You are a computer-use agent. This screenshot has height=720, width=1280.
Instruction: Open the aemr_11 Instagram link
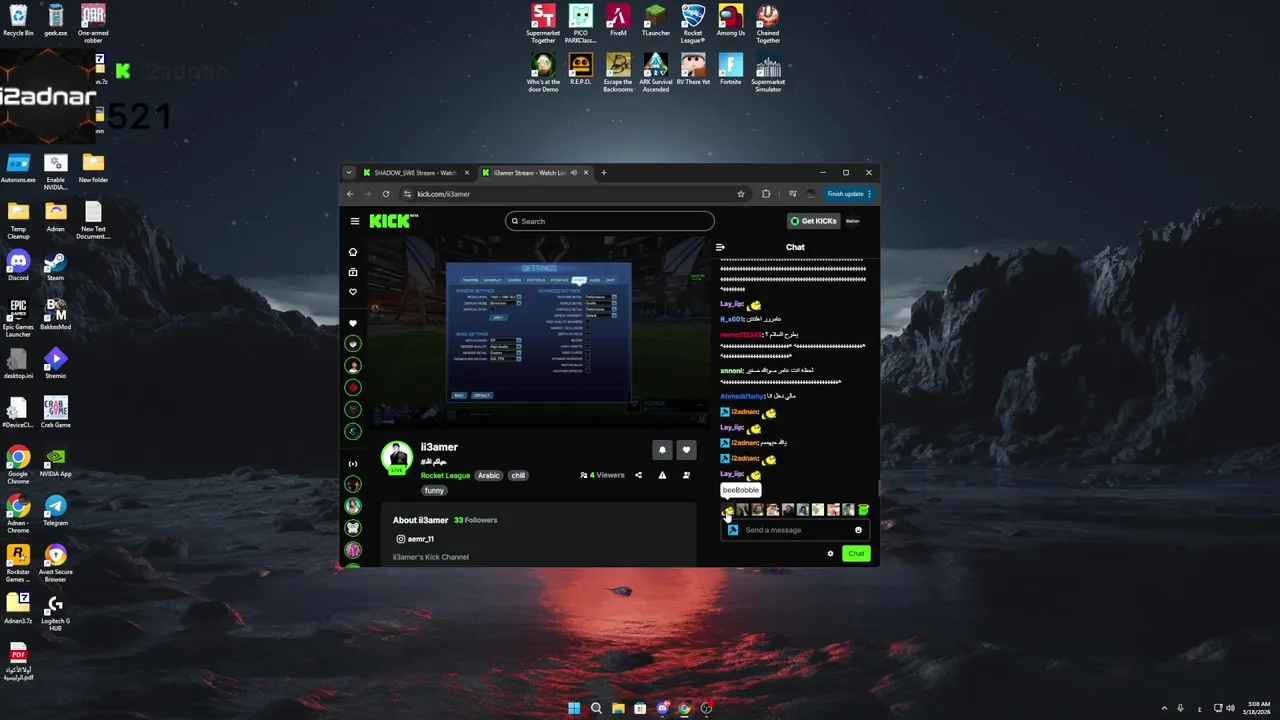point(415,539)
